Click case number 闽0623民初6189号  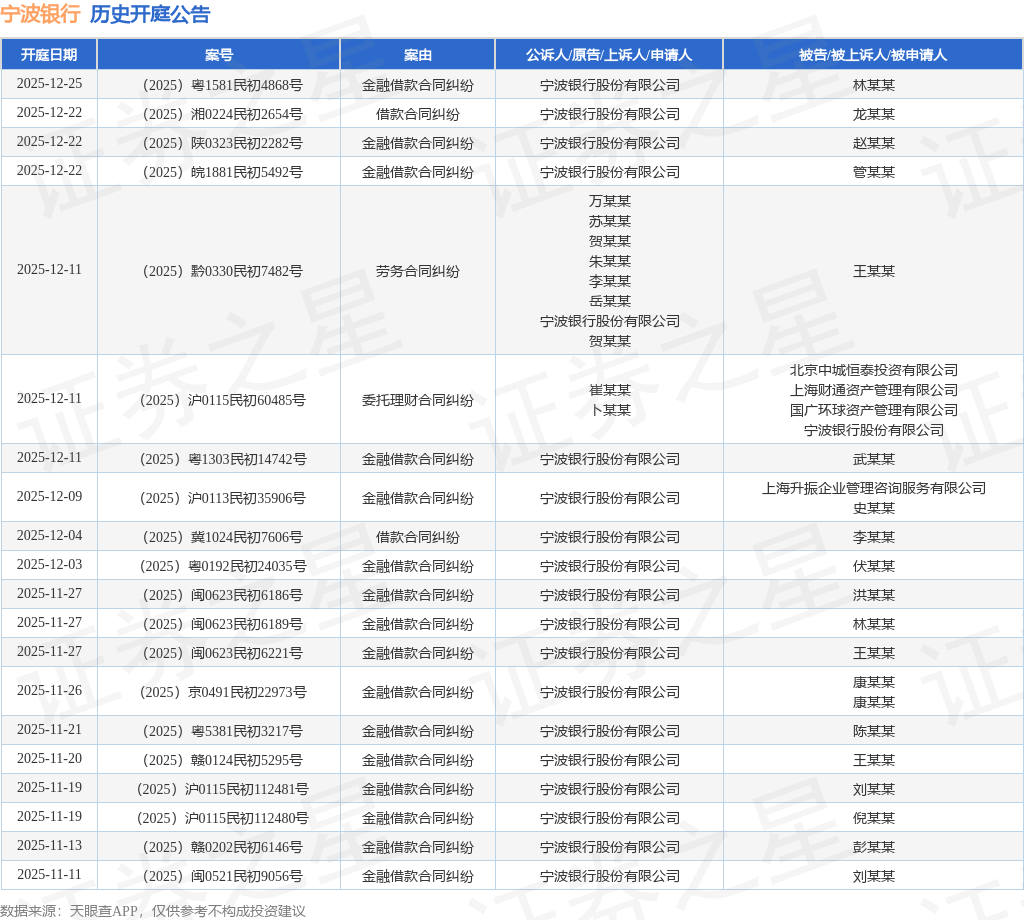pos(223,624)
